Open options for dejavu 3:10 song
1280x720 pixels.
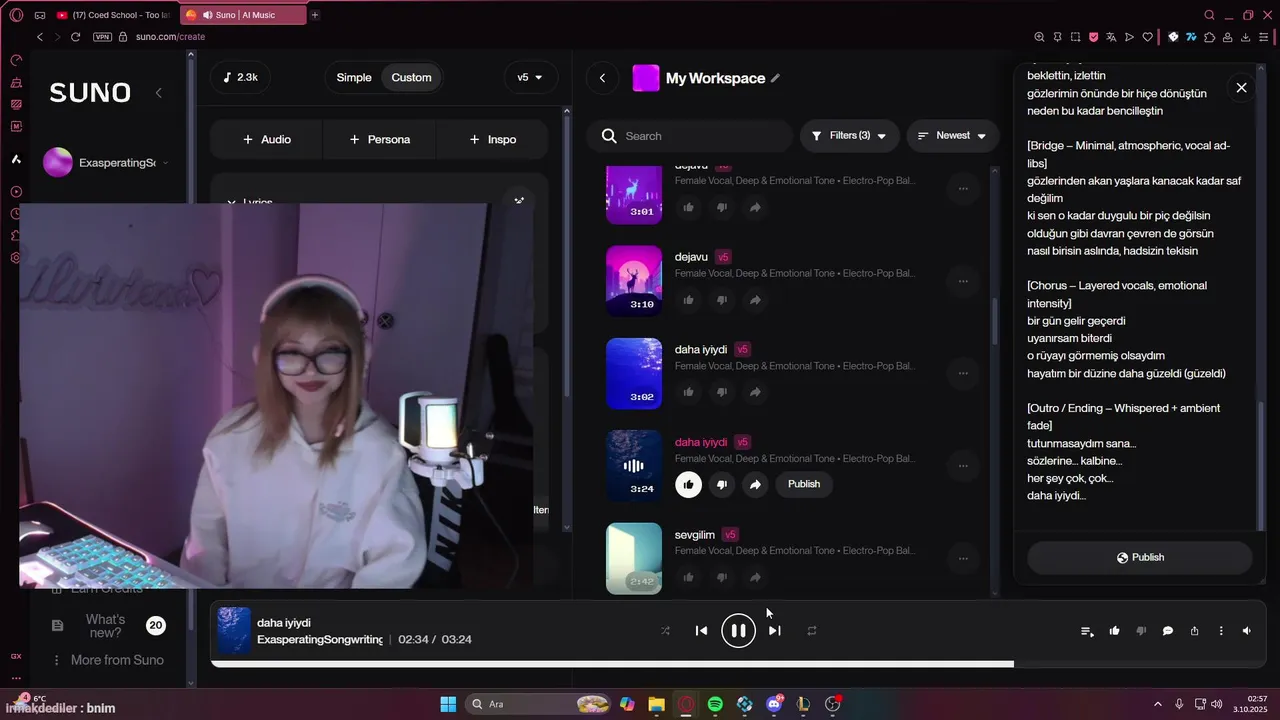(963, 281)
